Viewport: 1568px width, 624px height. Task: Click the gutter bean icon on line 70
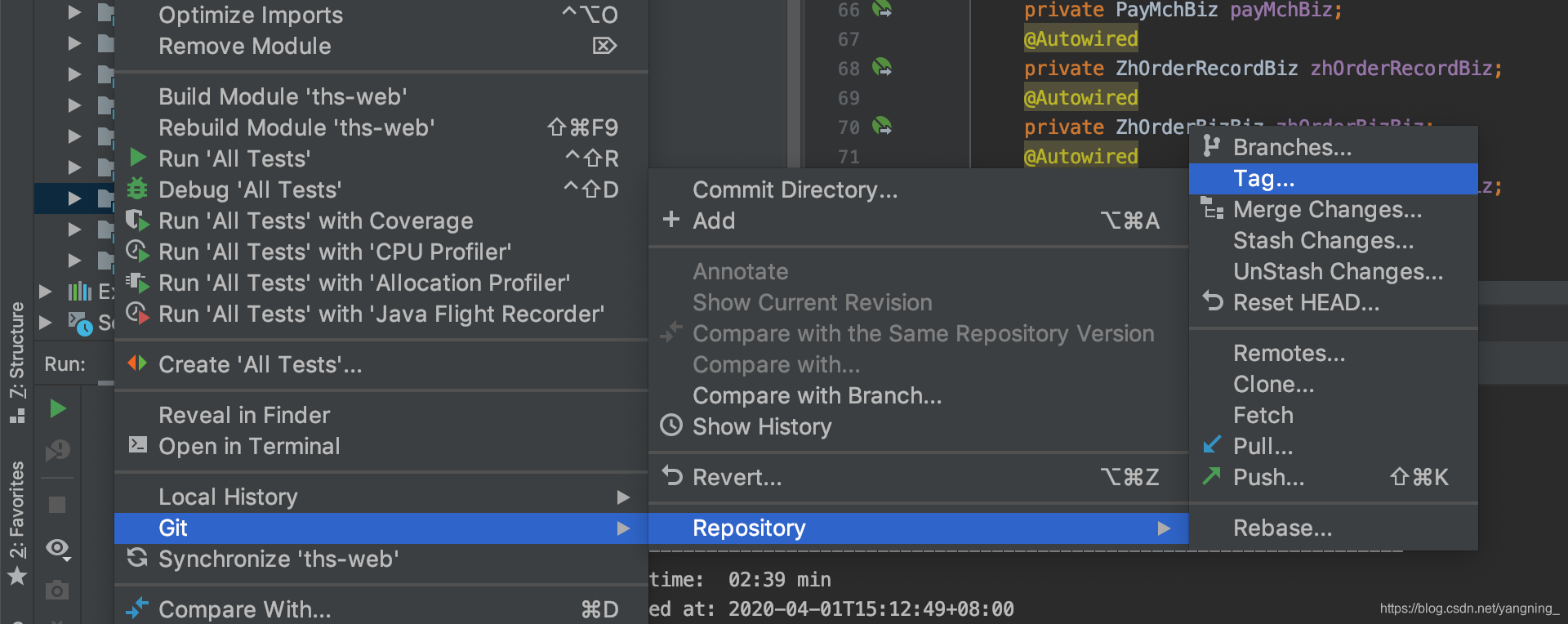click(882, 126)
